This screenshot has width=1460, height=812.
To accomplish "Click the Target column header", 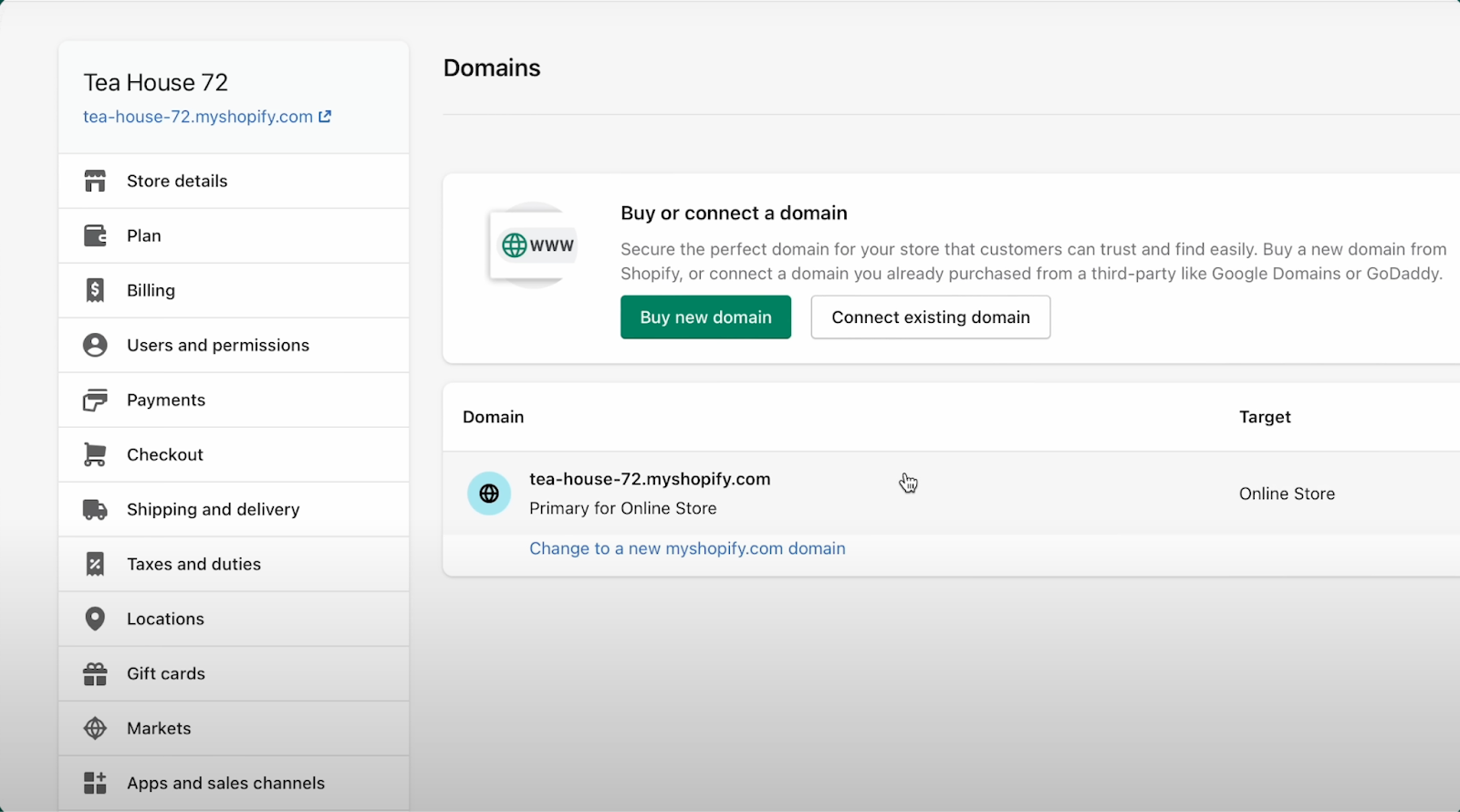I will pos(1265,417).
